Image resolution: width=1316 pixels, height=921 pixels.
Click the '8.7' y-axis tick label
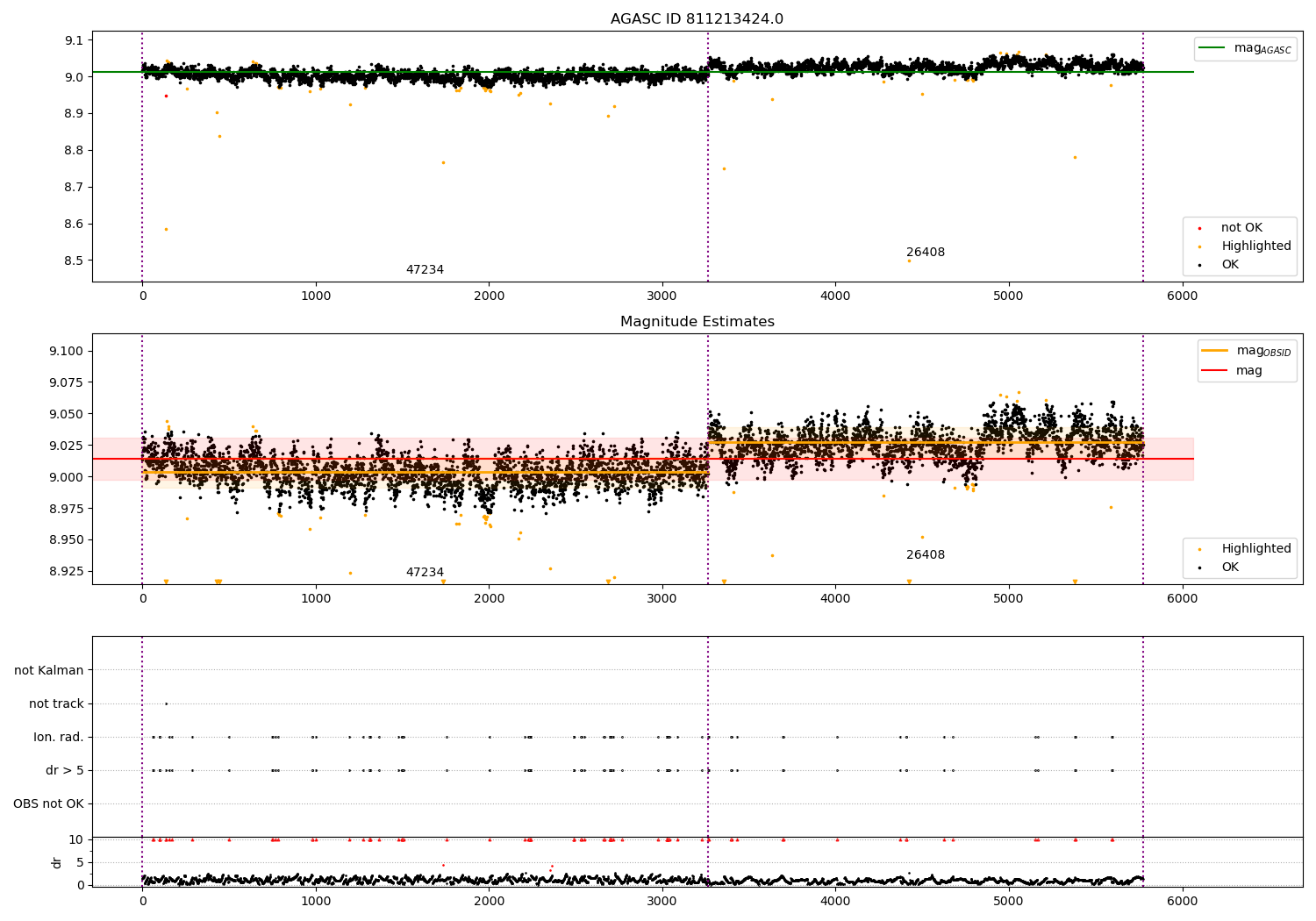click(74, 188)
